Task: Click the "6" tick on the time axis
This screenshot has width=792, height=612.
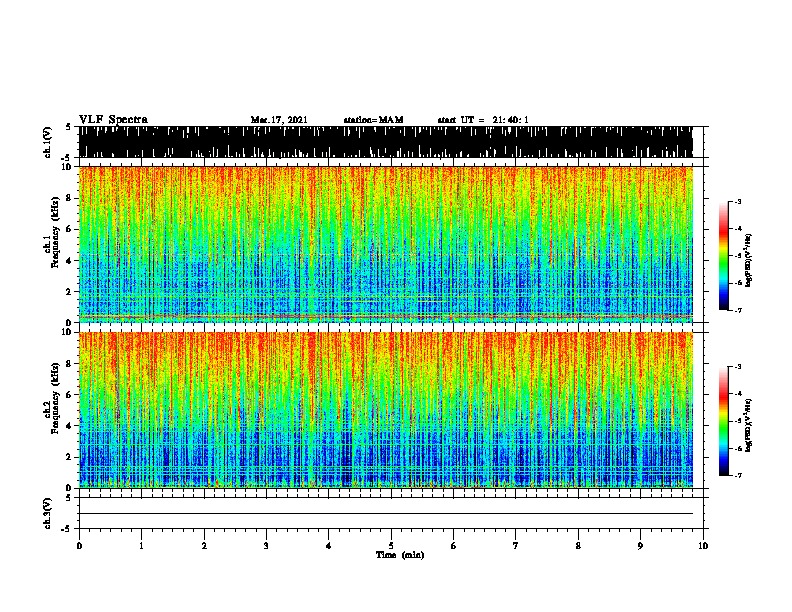Action: point(454,546)
